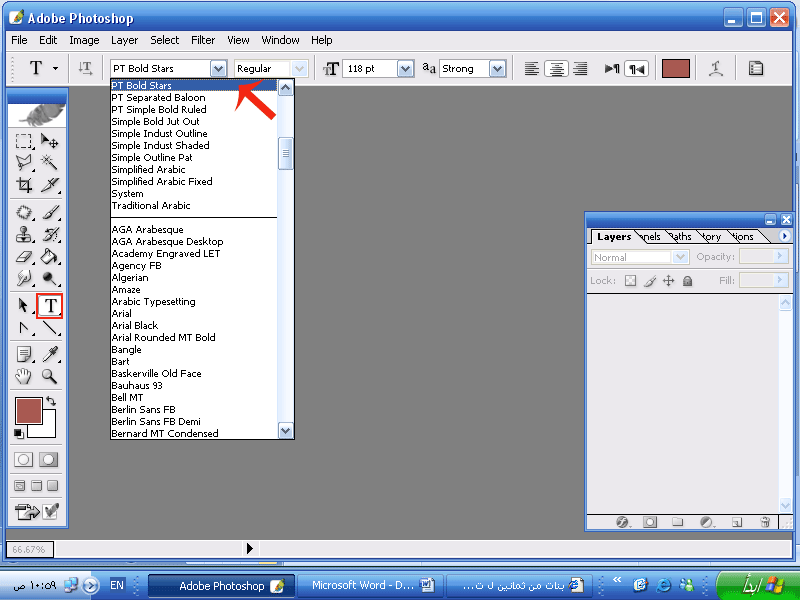Image resolution: width=800 pixels, height=600 pixels.
Task: Switch to the Paths tab
Action: [680, 237]
